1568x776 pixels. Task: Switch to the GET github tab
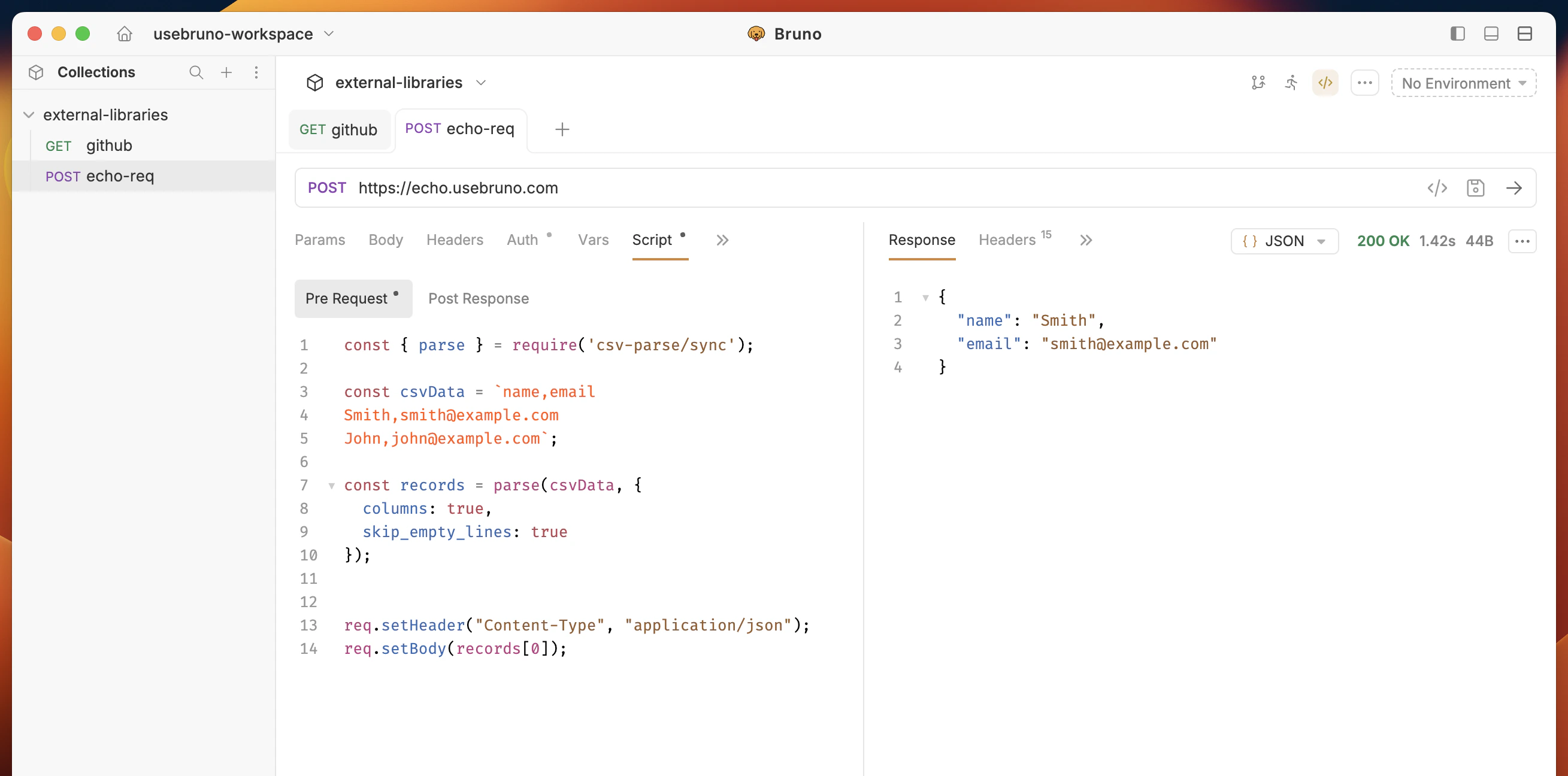pyautogui.click(x=339, y=130)
